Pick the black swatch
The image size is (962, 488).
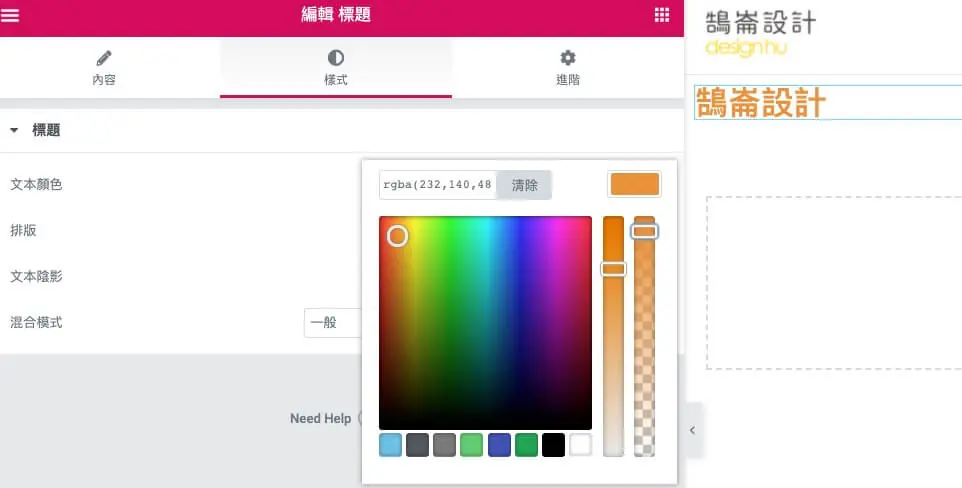click(553, 445)
